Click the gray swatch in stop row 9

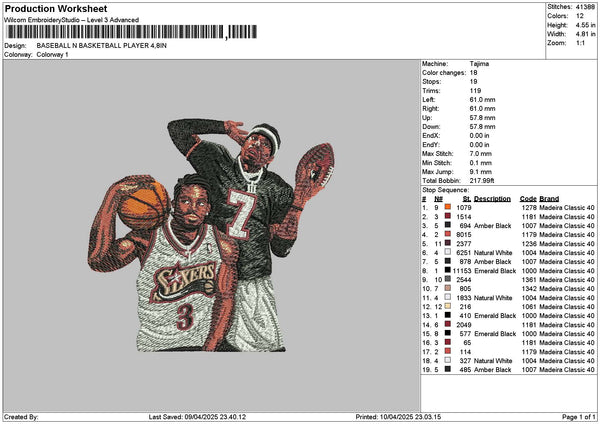pyautogui.click(x=447, y=279)
